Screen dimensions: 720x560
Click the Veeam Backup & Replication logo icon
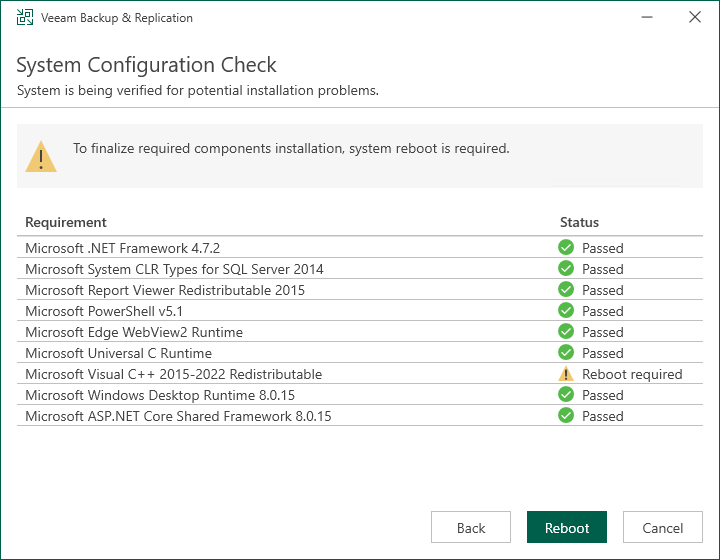[x=25, y=17]
